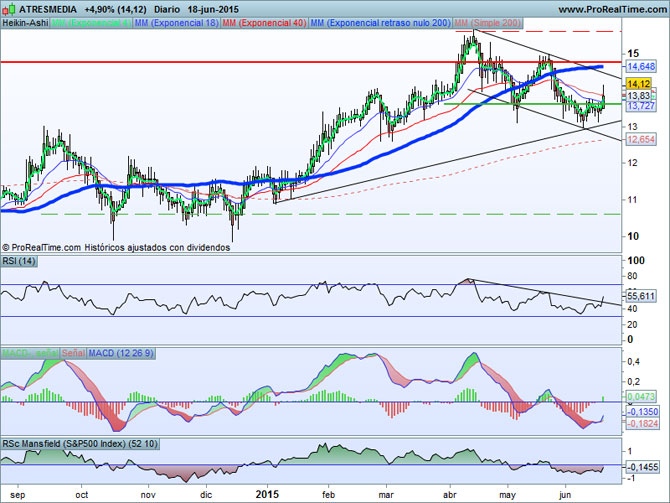
Task: Click the 2015 label on time axis
Action: click(267, 494)
